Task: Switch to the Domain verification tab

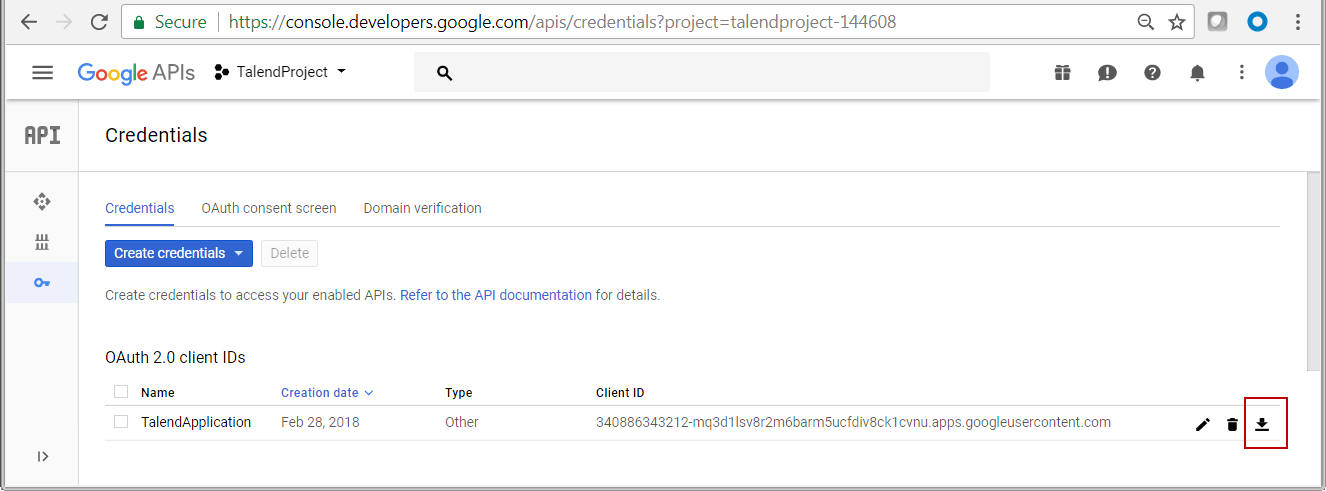Action: pyautogui.click(x=422, y=208)
